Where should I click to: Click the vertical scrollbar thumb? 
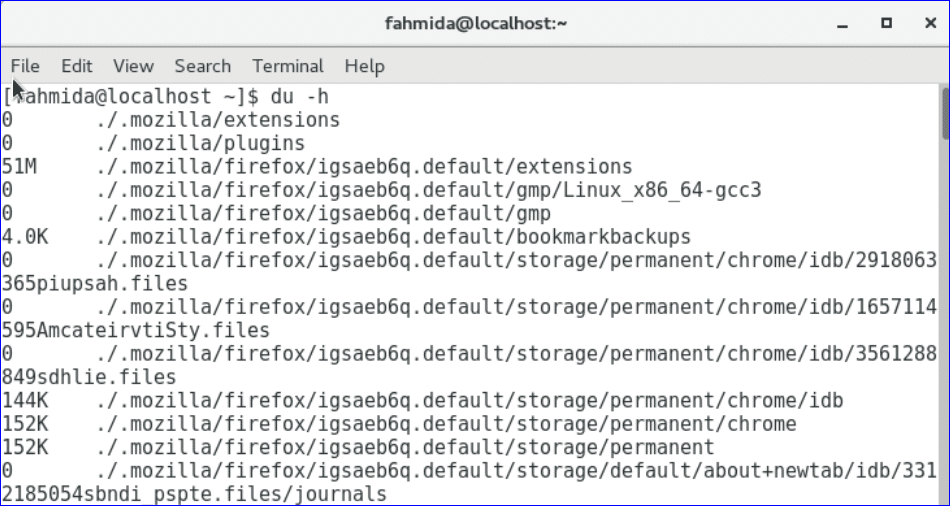[x=943, y=112]
